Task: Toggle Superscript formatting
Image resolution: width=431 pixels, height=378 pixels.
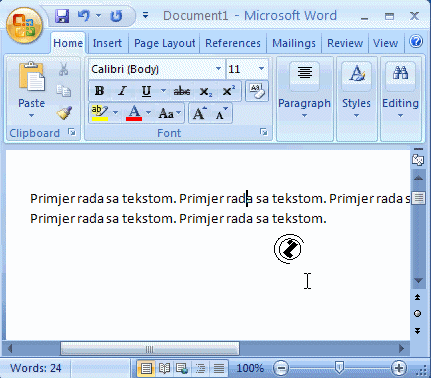Action: pyautogui.click(x=228, y=91)
